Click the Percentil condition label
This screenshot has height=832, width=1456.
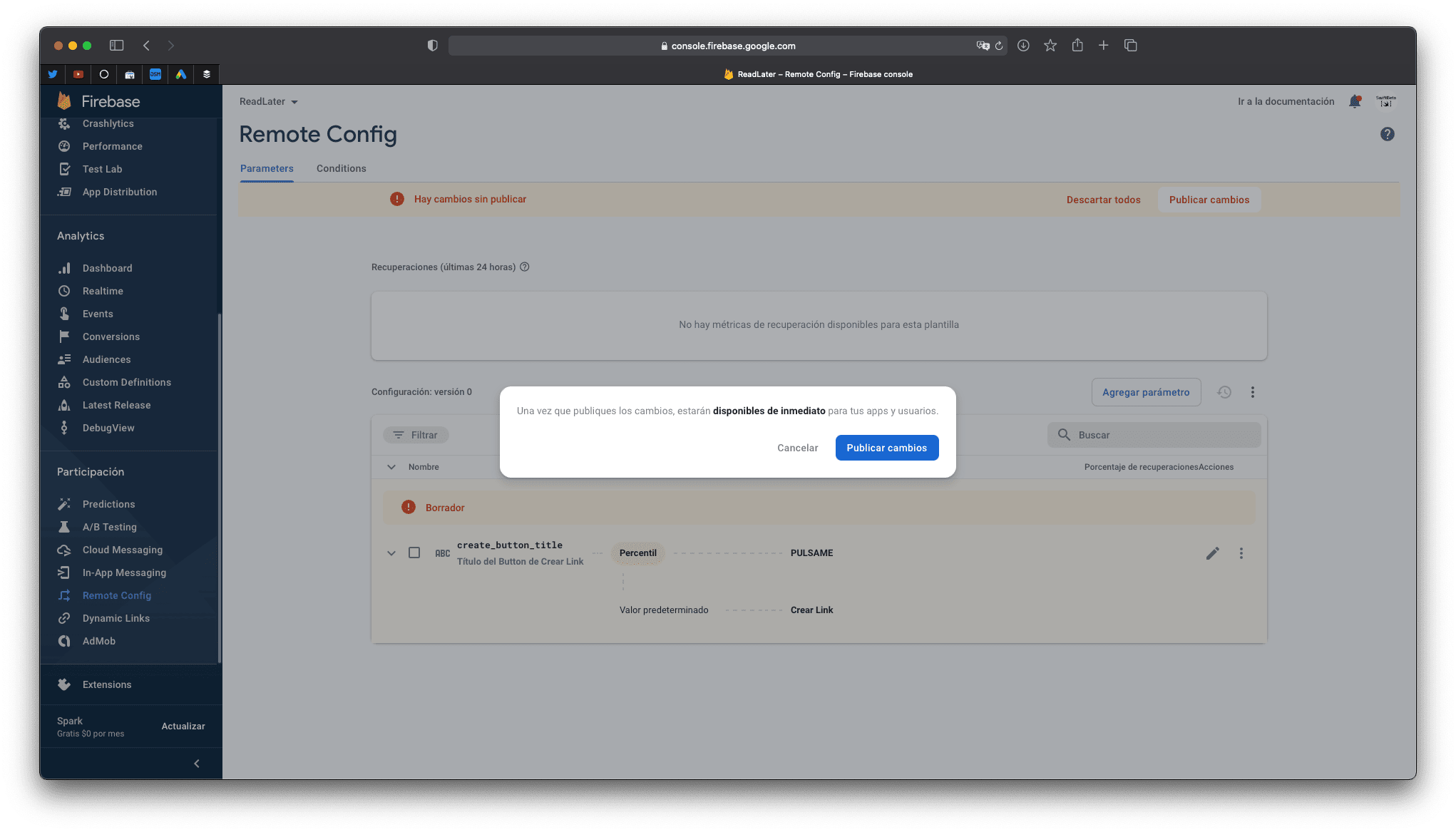[638, 552]
